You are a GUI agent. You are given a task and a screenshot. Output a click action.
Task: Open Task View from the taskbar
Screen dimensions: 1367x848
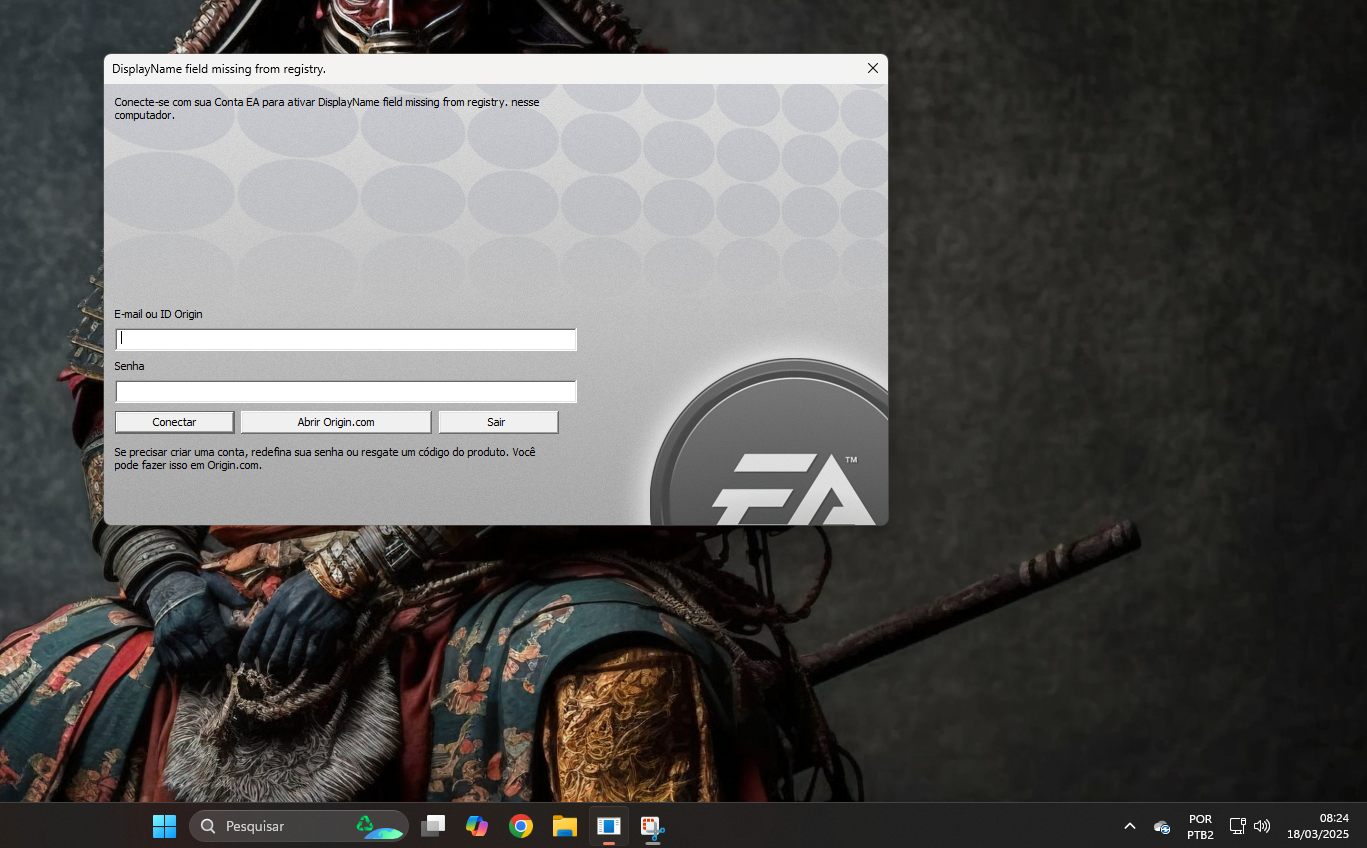(433, 826)
